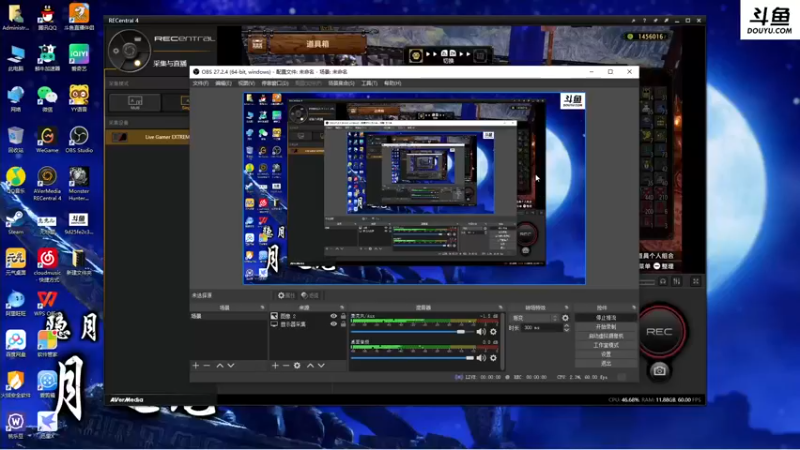The image size is (800, 450).
Task: Toggle the lock on the 显示器采集 source
Action: pos(343,324)
